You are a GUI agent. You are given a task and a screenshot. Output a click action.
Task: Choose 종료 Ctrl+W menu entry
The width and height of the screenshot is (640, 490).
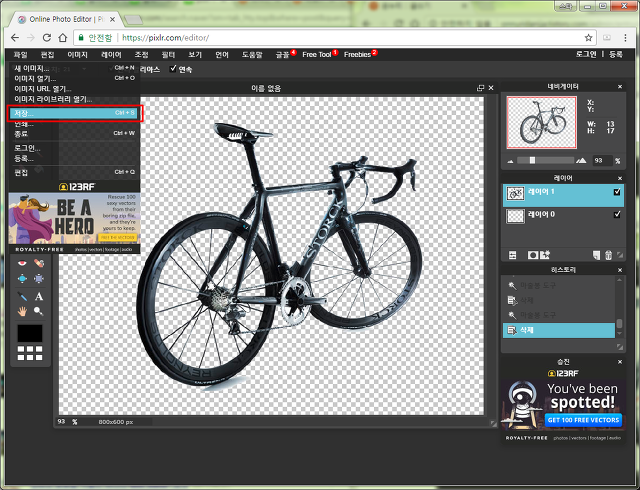(x=74, y=134)
